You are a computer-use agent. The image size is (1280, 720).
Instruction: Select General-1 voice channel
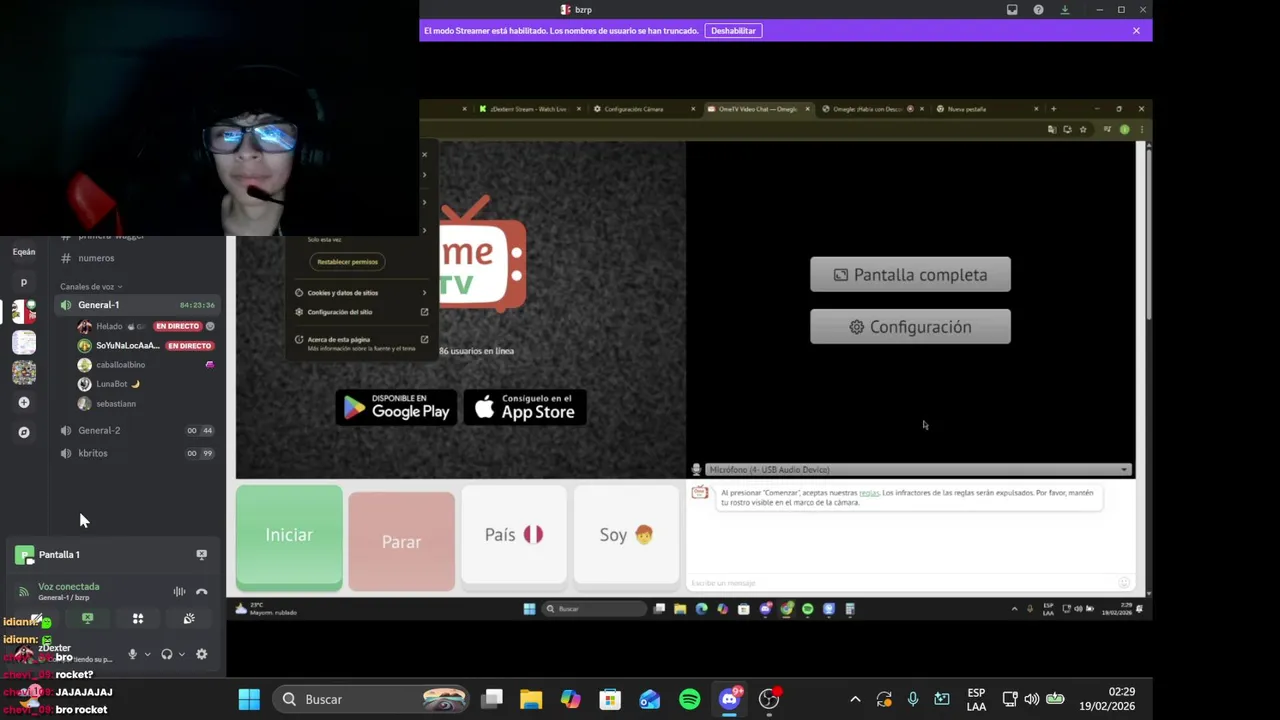coord(138,305)
